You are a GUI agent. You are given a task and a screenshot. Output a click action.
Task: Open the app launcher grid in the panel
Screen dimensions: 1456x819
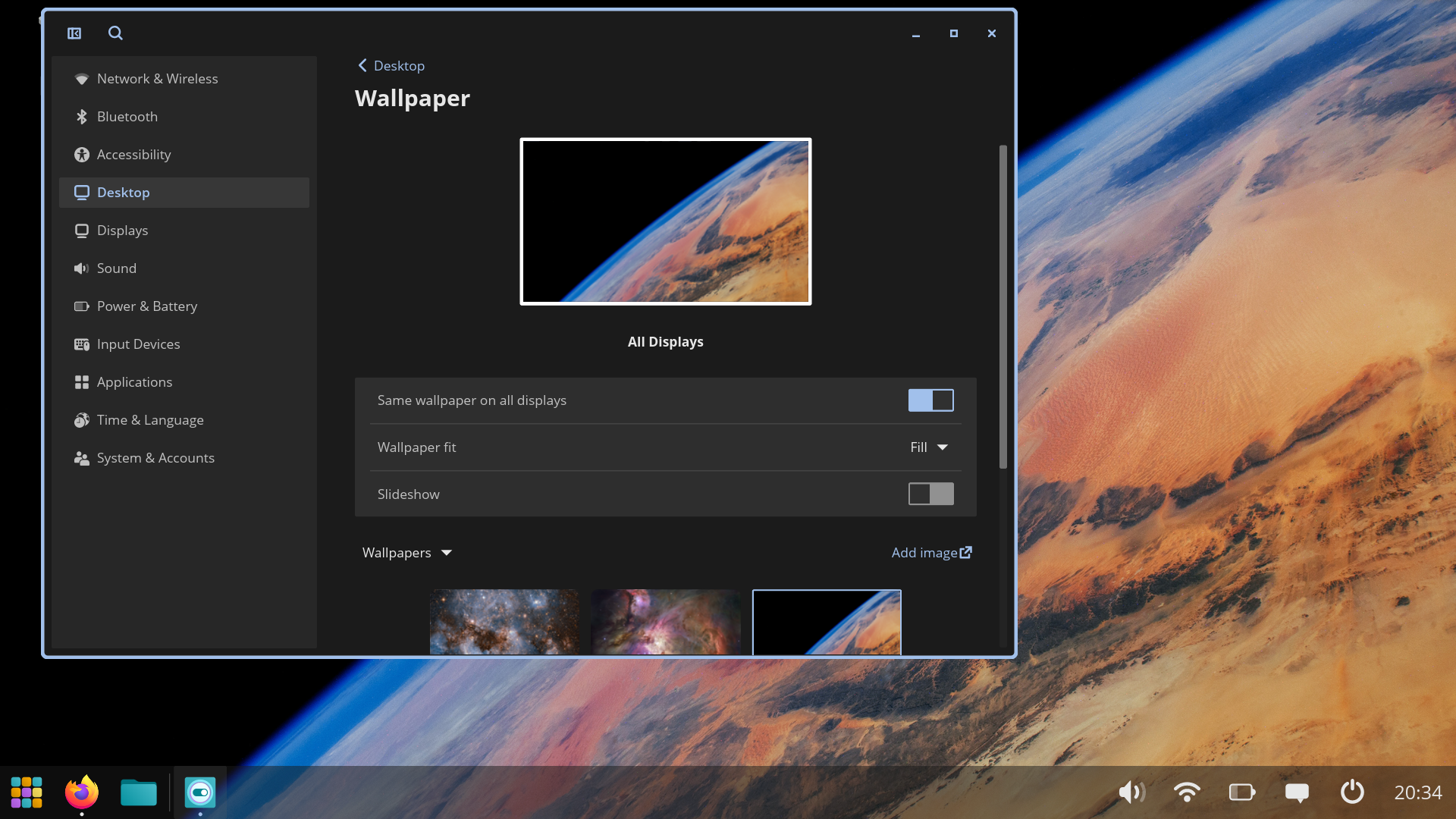pyautogui.click(x=27, y=792)
